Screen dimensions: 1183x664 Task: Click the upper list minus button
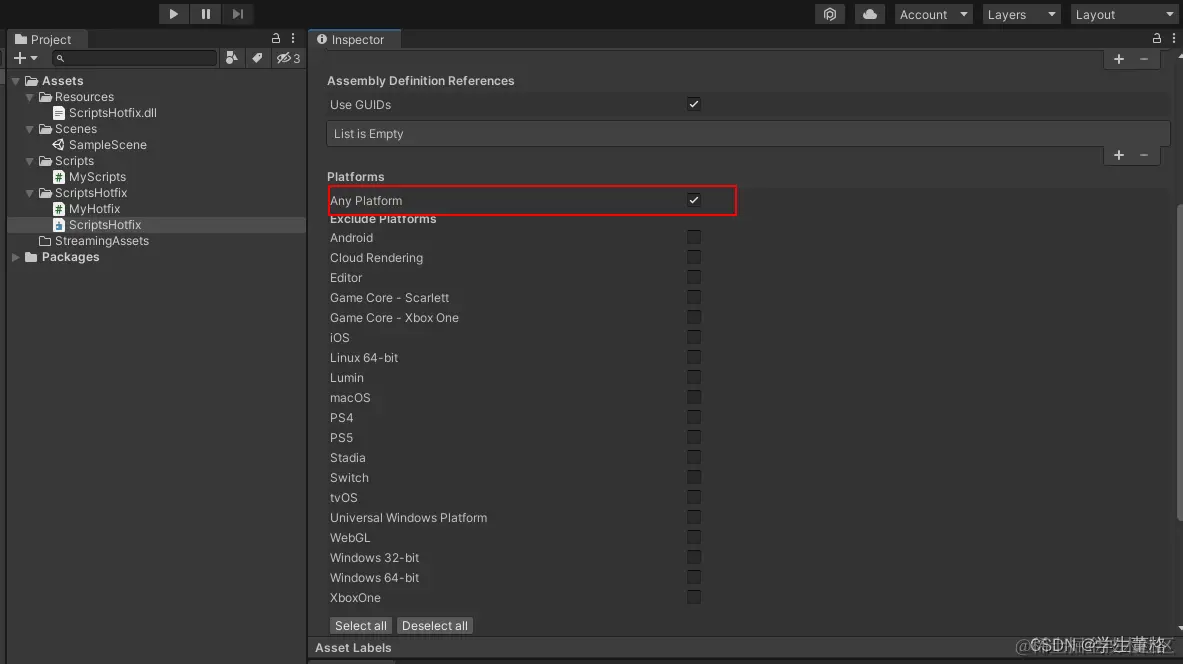click(1144, 59)
